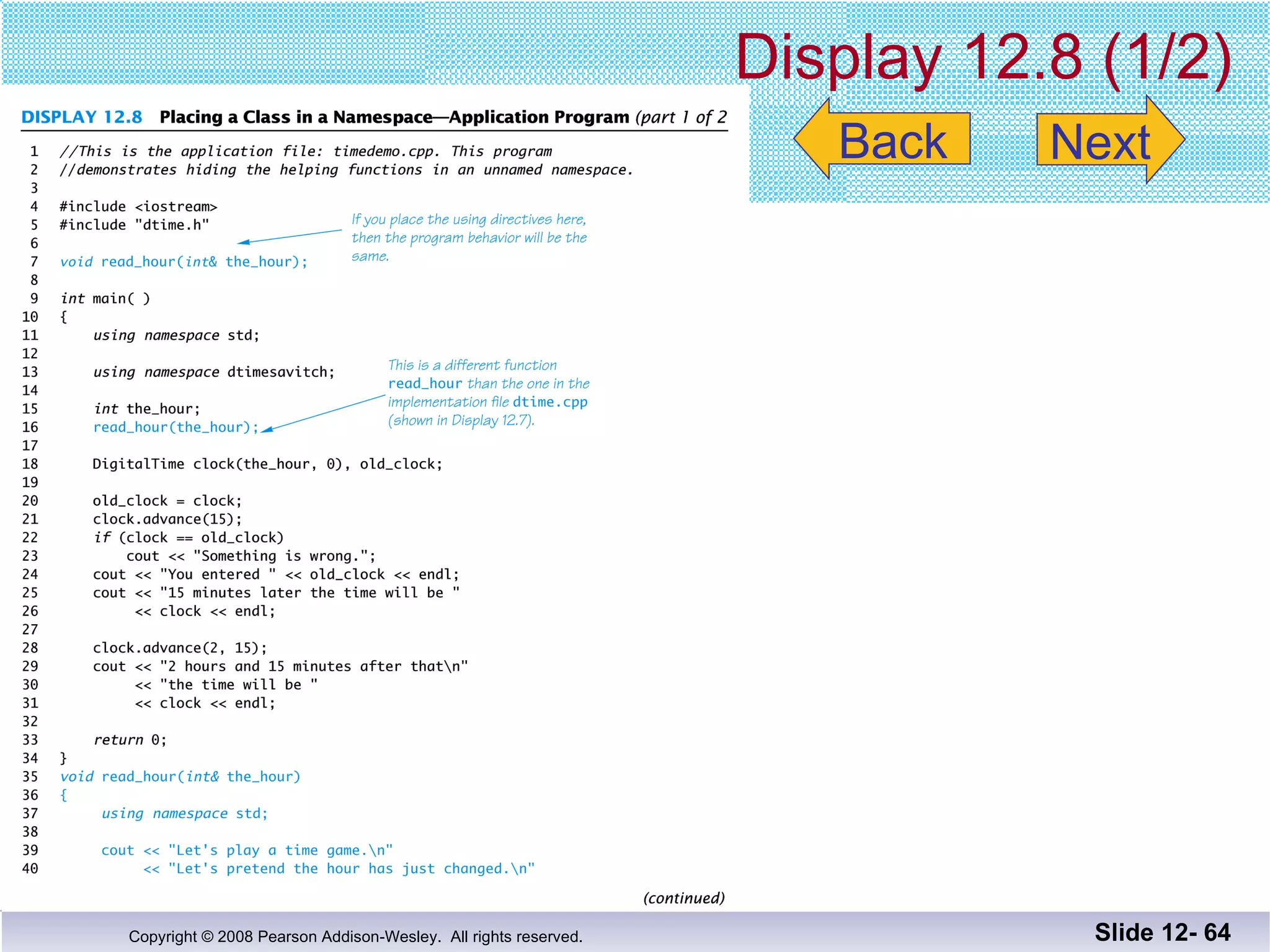1270x952 pixels.
Task: Click the Pearson Addison-Wesley copyright notice
Action: coord(355,937)
